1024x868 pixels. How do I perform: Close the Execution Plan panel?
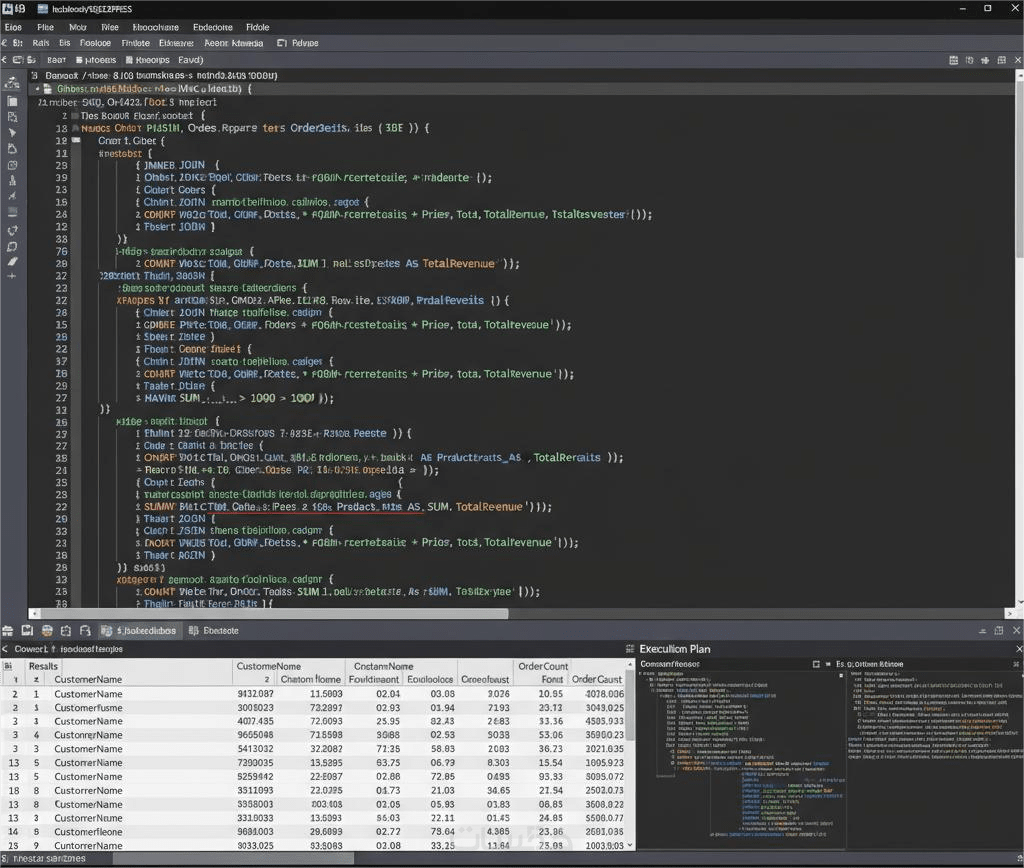pyautogui.click(x=1019, y=649)
